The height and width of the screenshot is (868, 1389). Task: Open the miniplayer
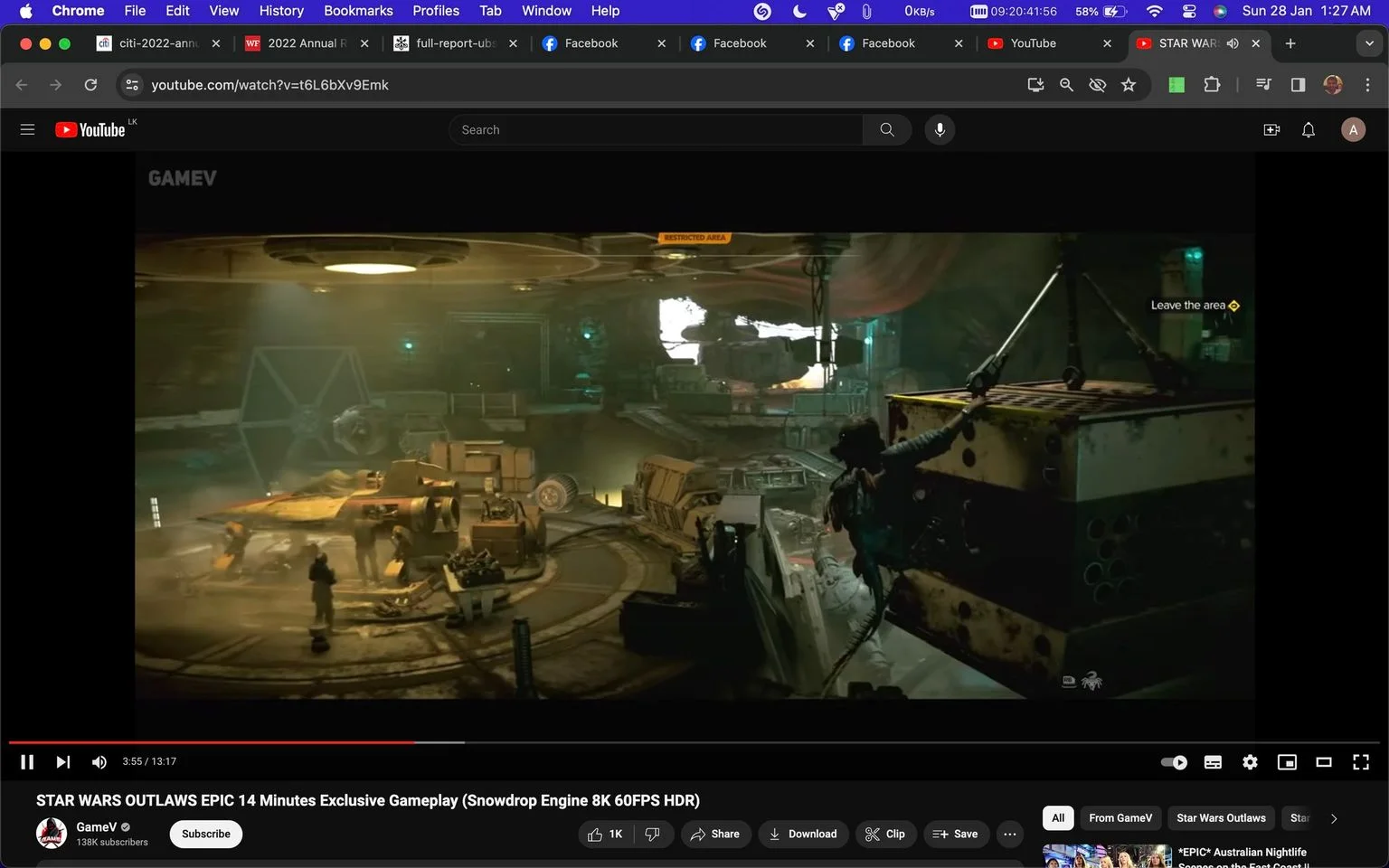coord(1287,762)
